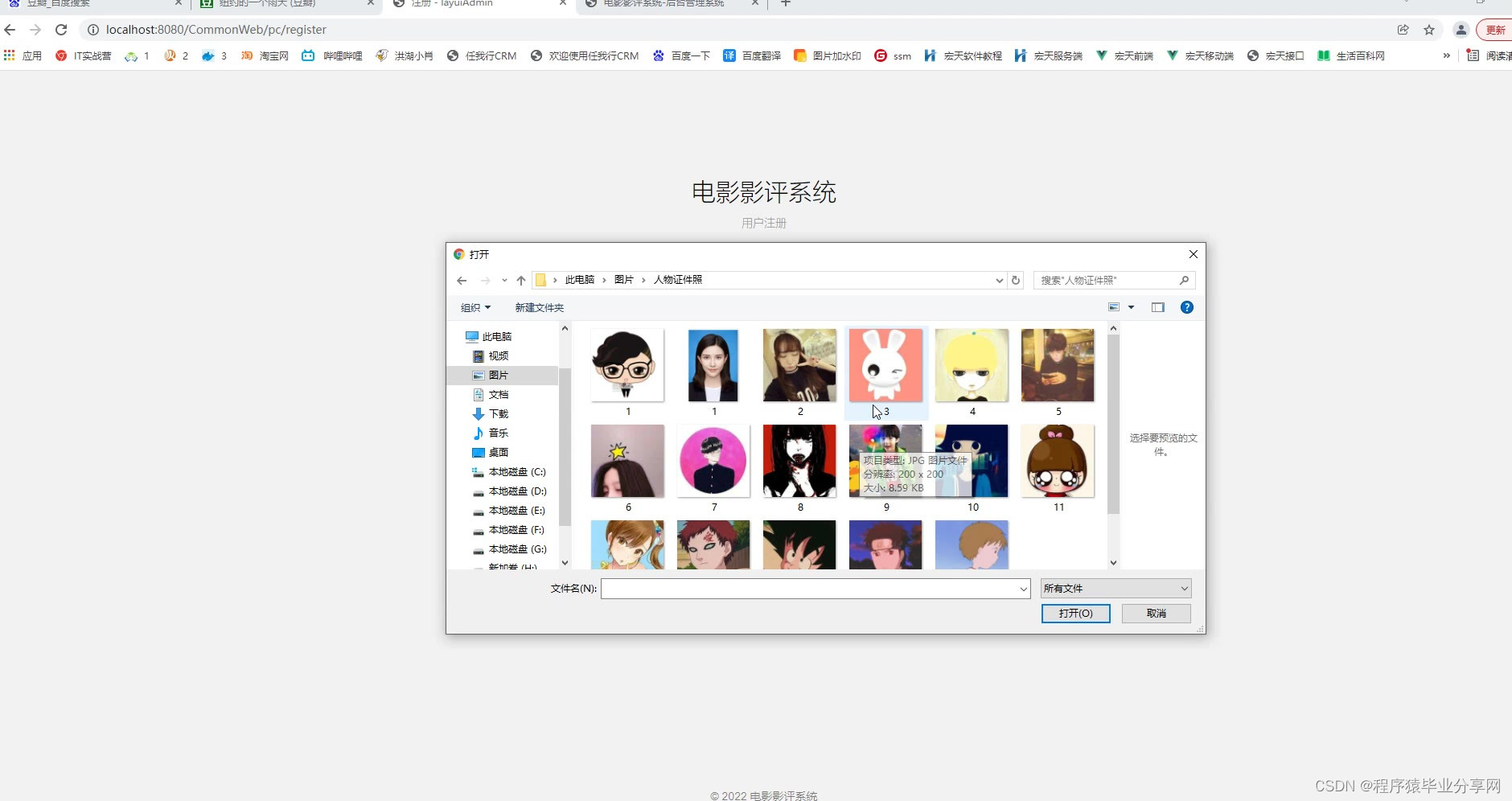Select the image thumbnail named 6

pos(627,461)
